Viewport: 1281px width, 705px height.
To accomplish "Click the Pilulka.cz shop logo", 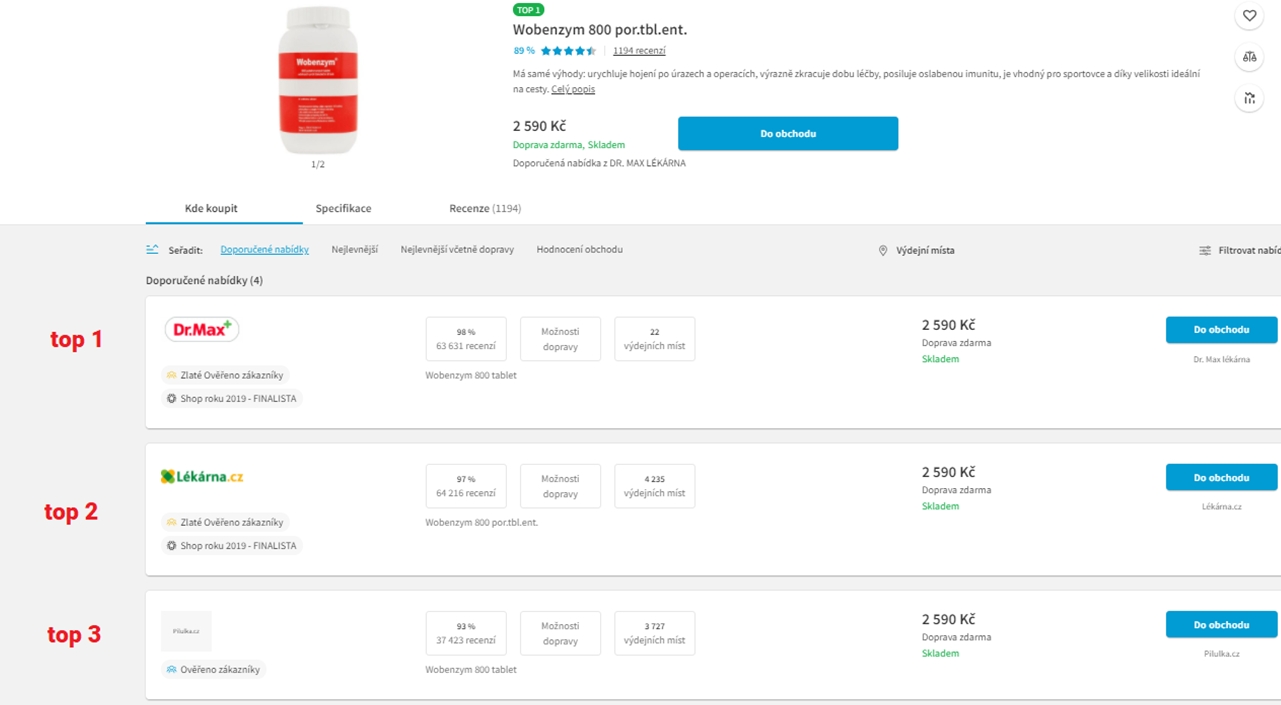I will click(x=186, y=631).
